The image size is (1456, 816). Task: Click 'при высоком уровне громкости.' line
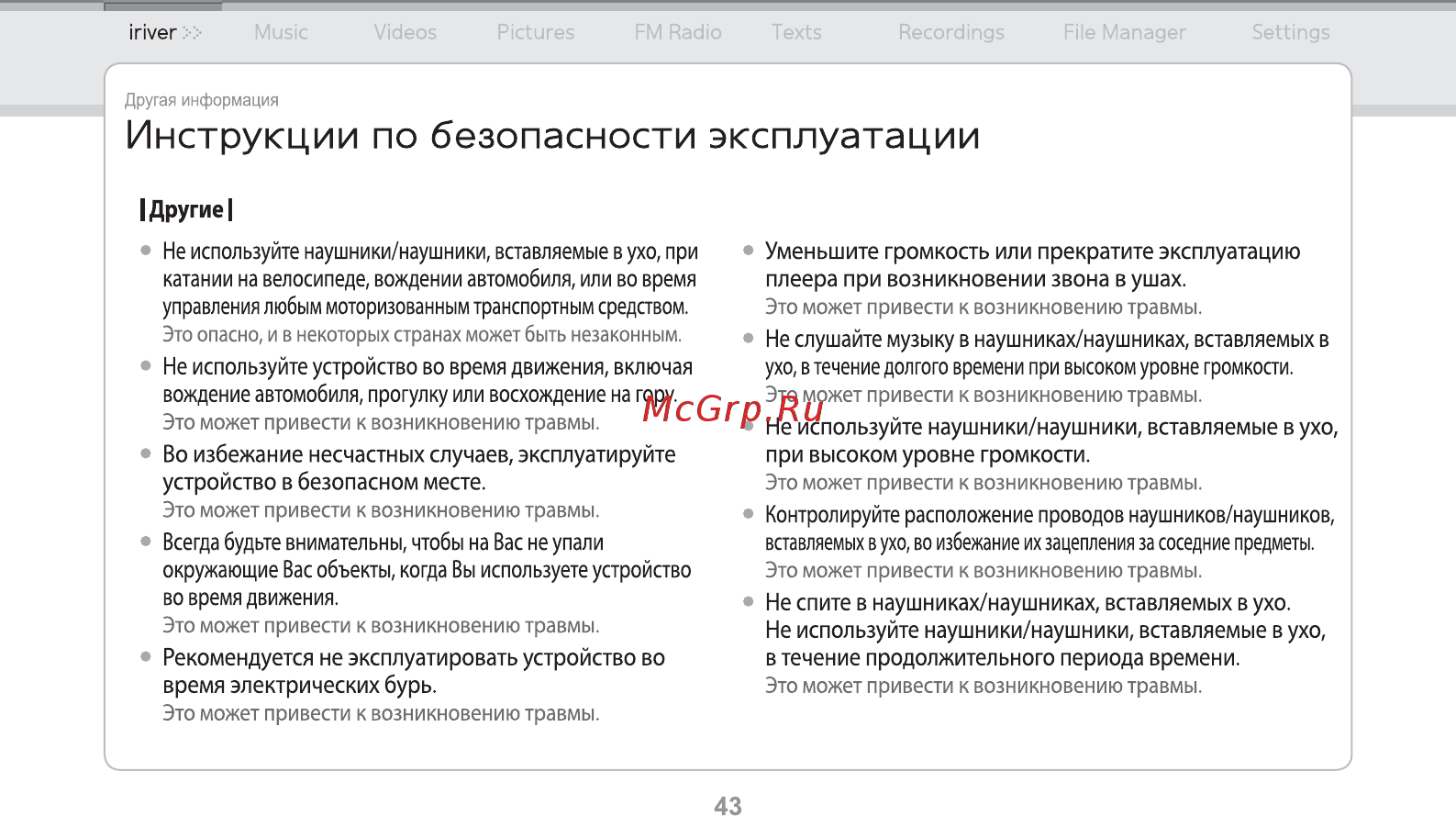pyautogui.click(x=928, y=455)
